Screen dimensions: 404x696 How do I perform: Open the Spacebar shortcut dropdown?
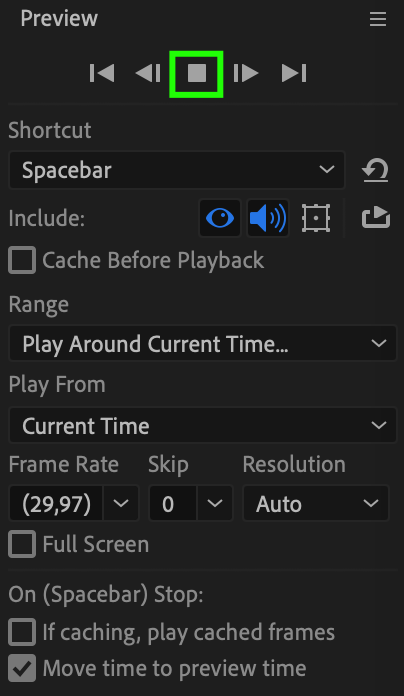click(177, 170)
